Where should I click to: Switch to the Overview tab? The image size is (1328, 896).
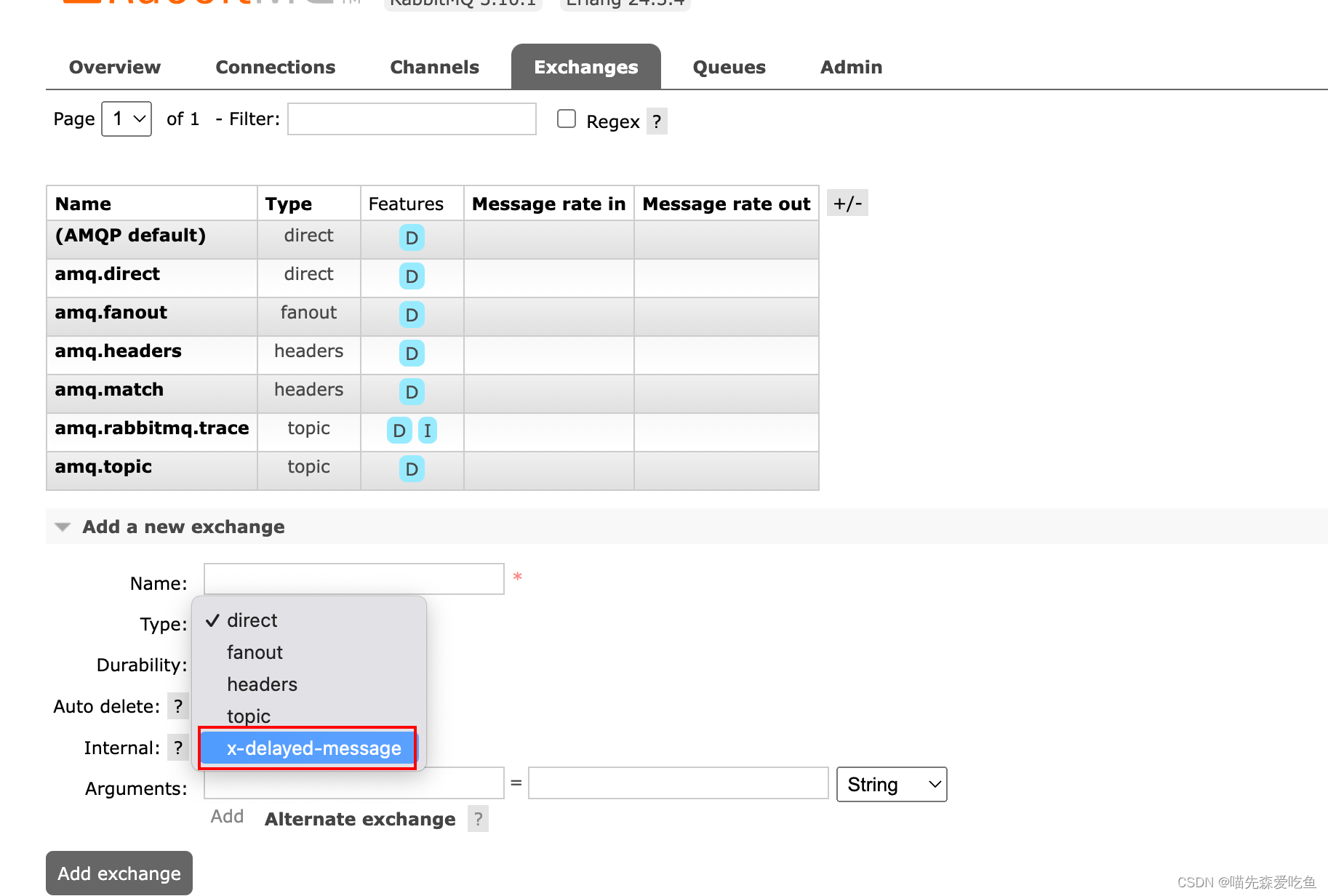pos(114,67)
